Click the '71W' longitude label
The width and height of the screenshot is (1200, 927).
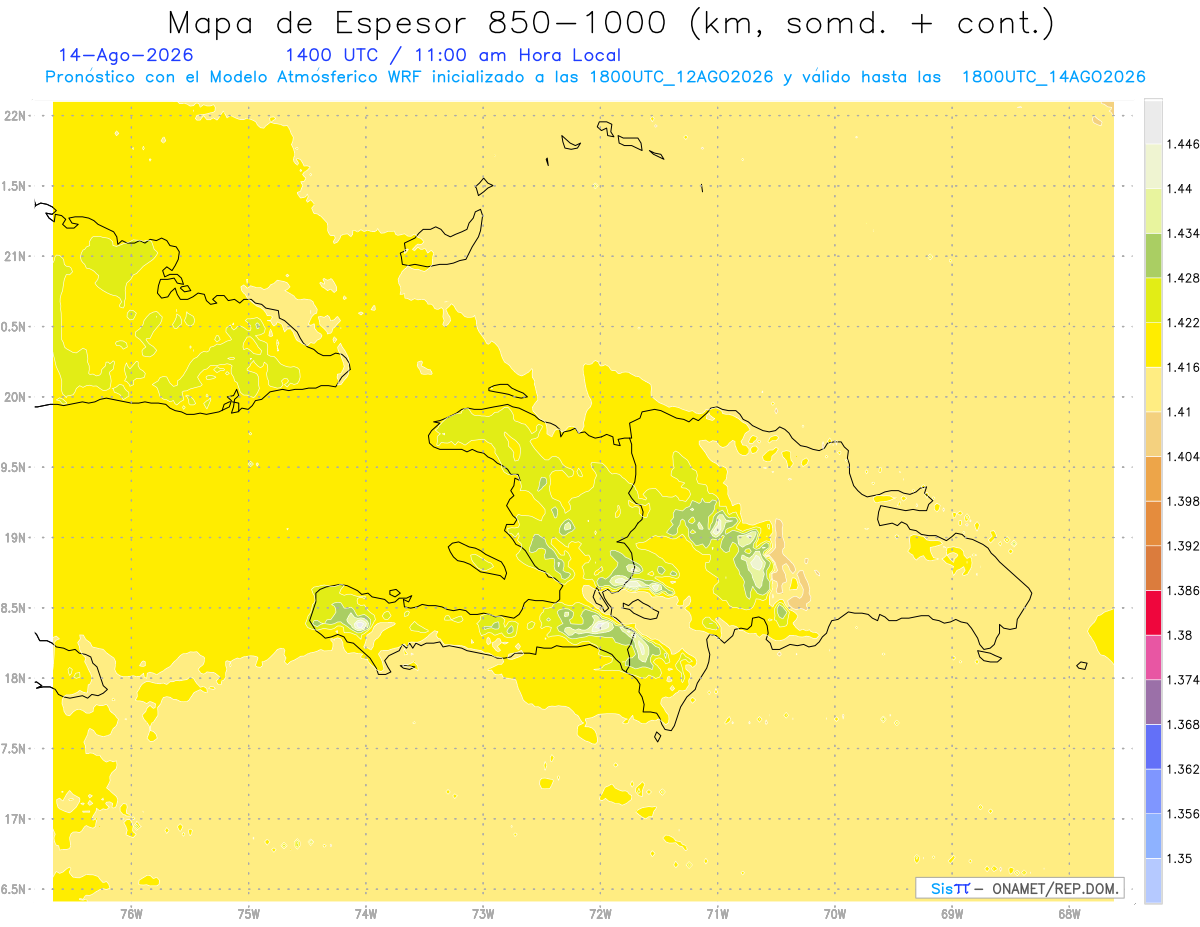pyautogui.click(x=717, y=914)
